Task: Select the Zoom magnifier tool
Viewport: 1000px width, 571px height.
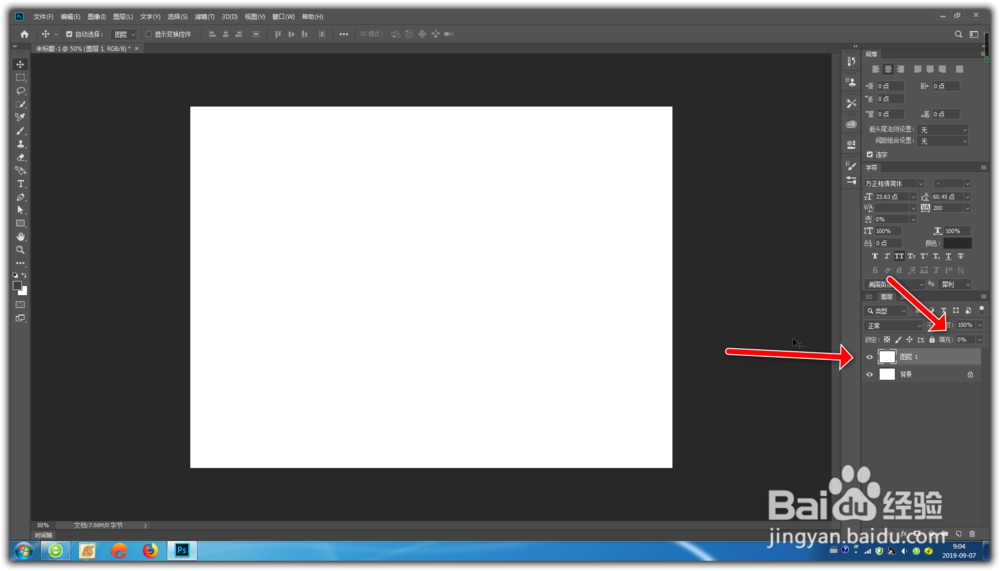Action: (x=20, y=250)
